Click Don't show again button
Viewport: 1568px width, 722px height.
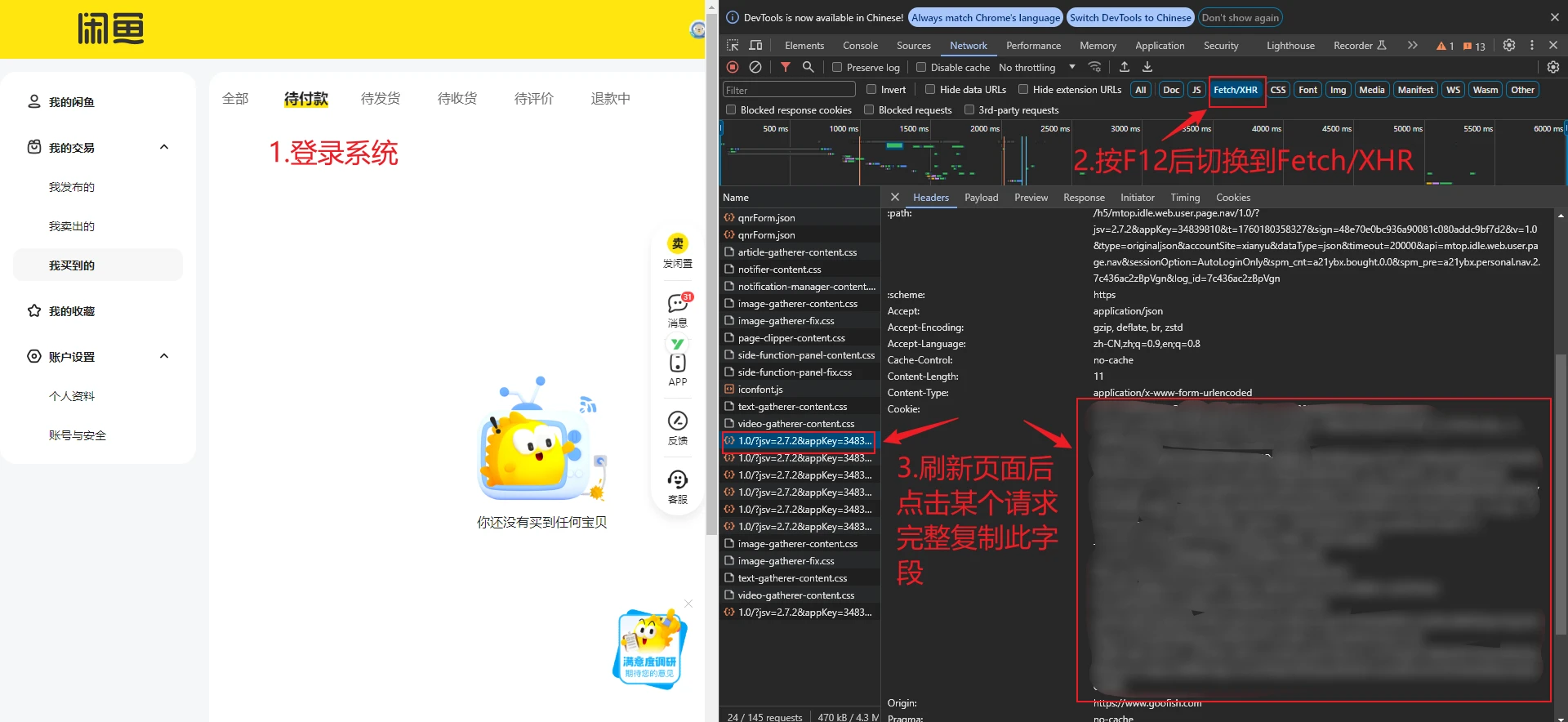[x=1240, y=17]
